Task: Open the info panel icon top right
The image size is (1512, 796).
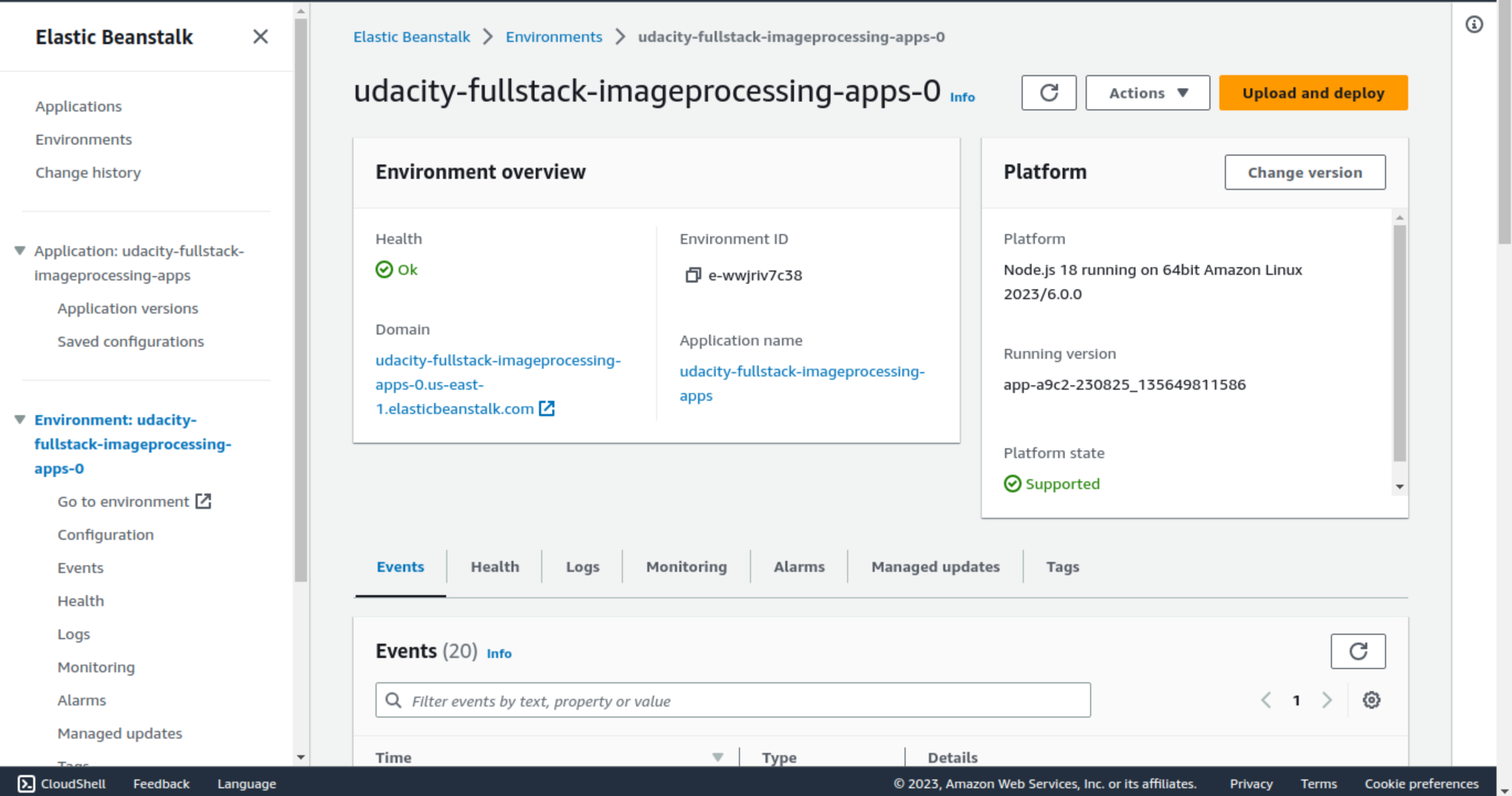Action: pos(1474,25)
